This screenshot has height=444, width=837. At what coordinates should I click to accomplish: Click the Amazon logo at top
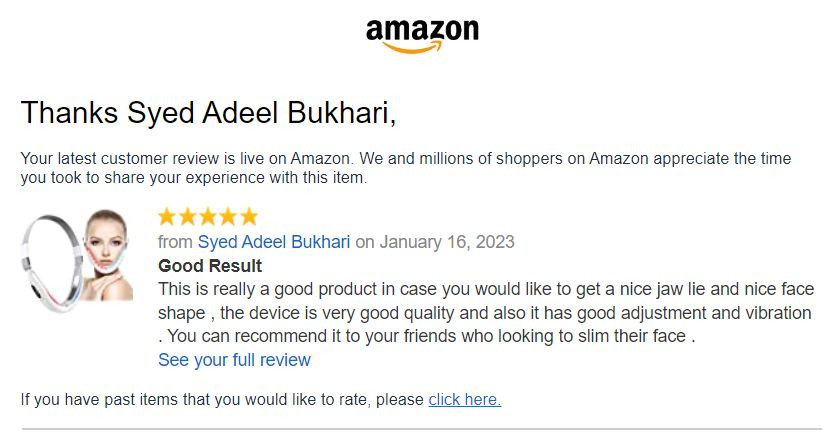click(422, 36)
